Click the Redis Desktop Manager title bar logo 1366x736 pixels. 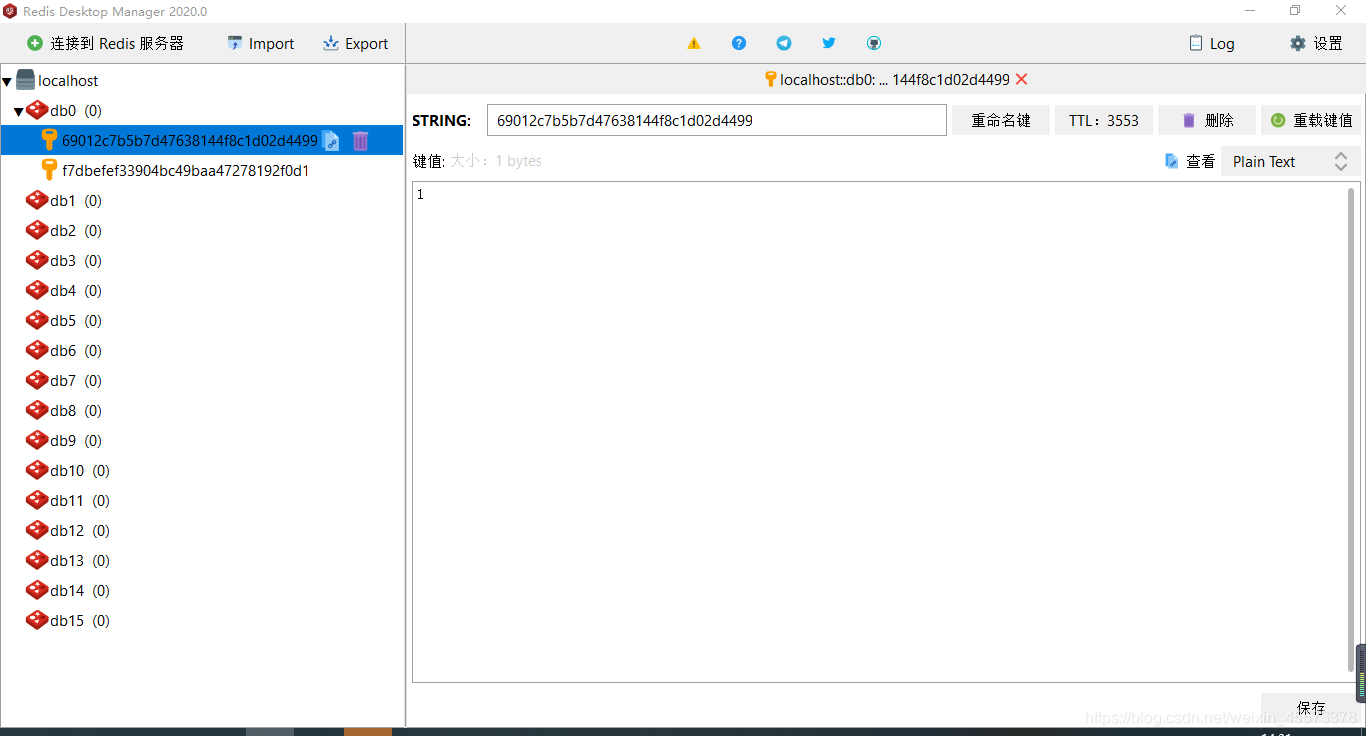[10, 11]
